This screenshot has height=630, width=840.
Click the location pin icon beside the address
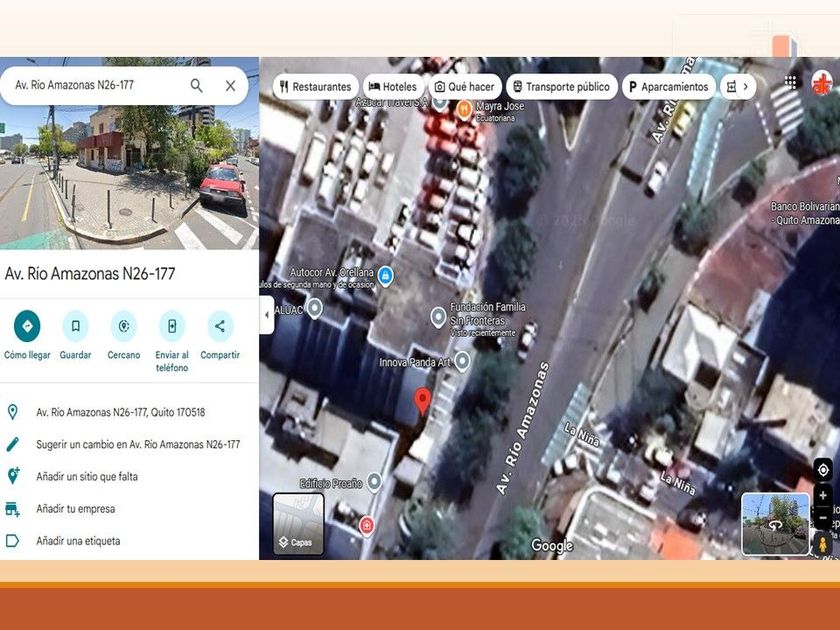point(12,412)
